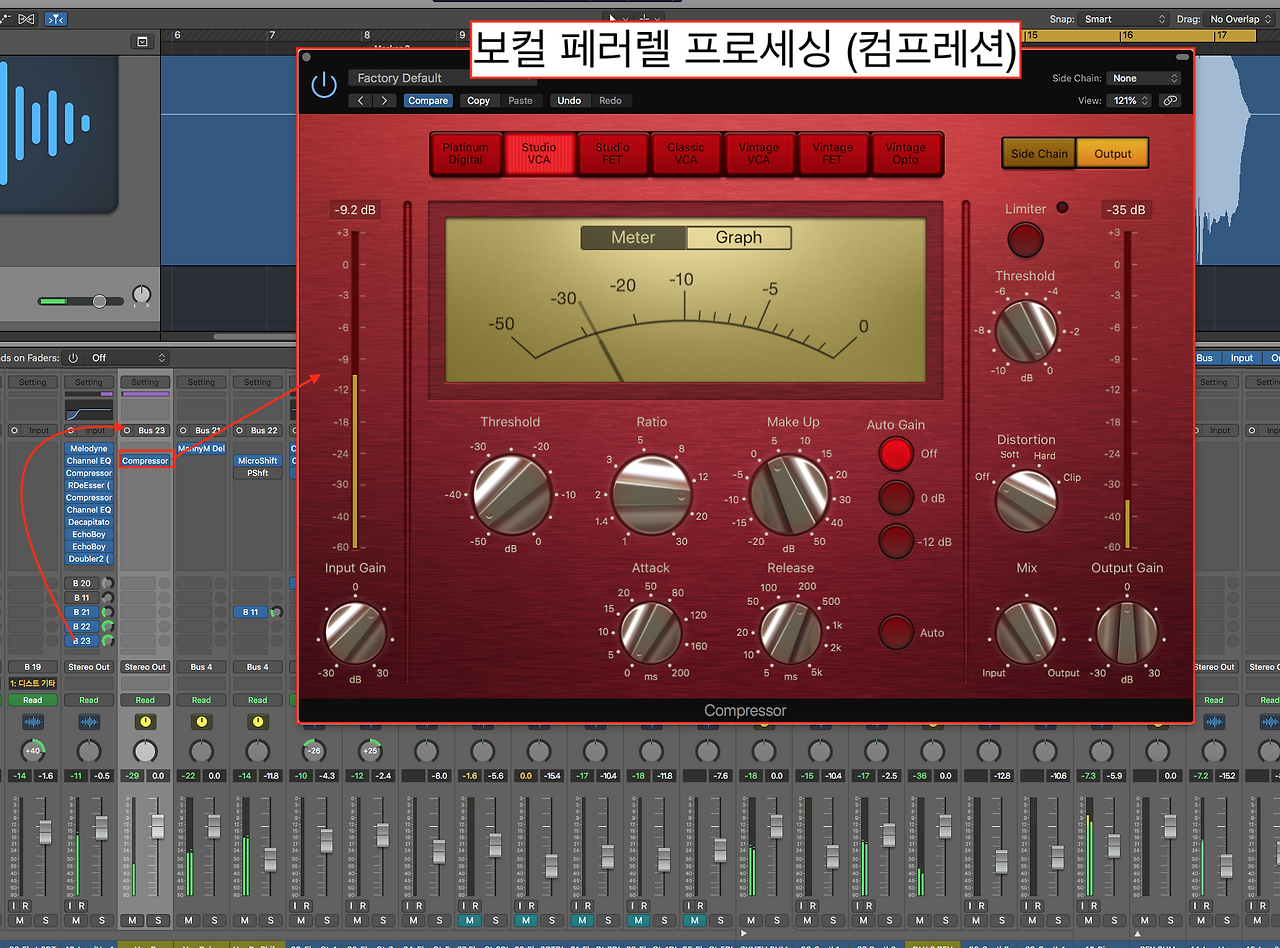Image resolution: width=1280 pixels, height=948 pixels.
Task: Load the next preset with right arrow
Action: [x=385, y=100]
